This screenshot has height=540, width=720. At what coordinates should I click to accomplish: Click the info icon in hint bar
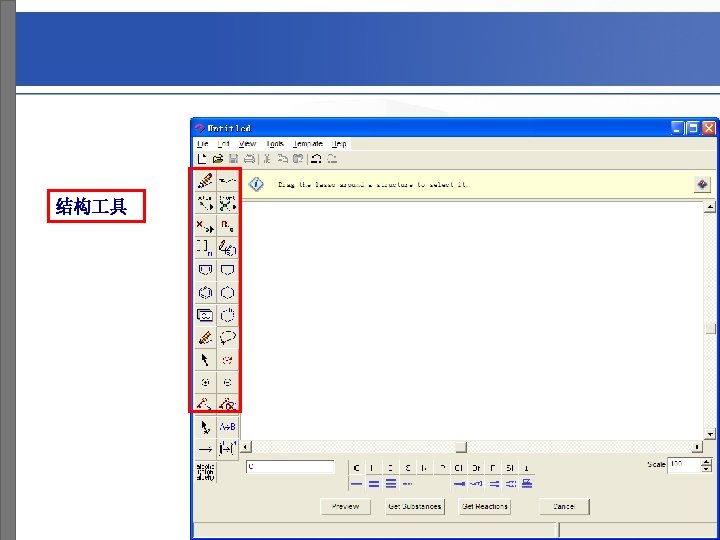tap(256, 184)
